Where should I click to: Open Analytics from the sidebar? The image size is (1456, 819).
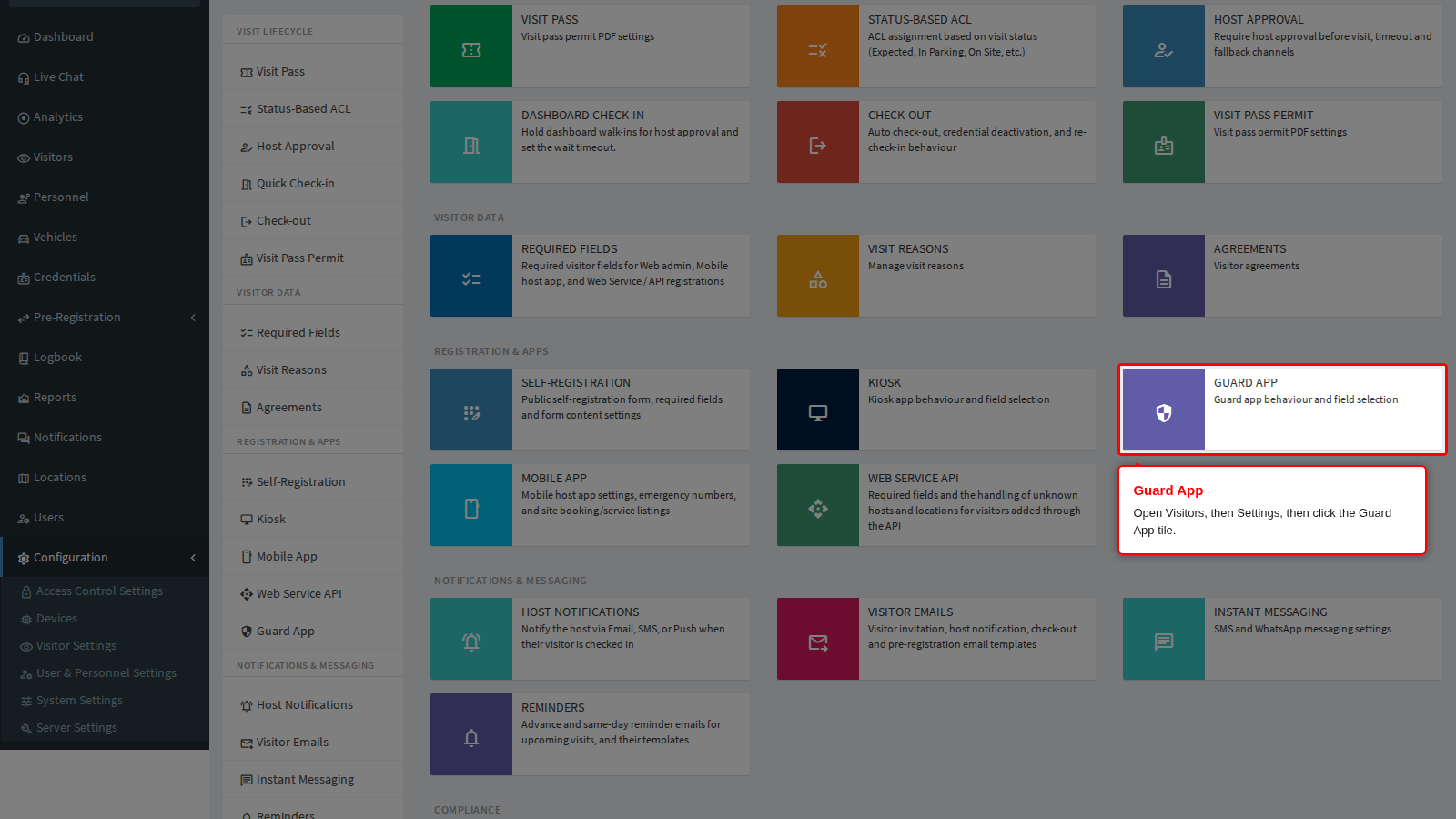tap(105, 117)
